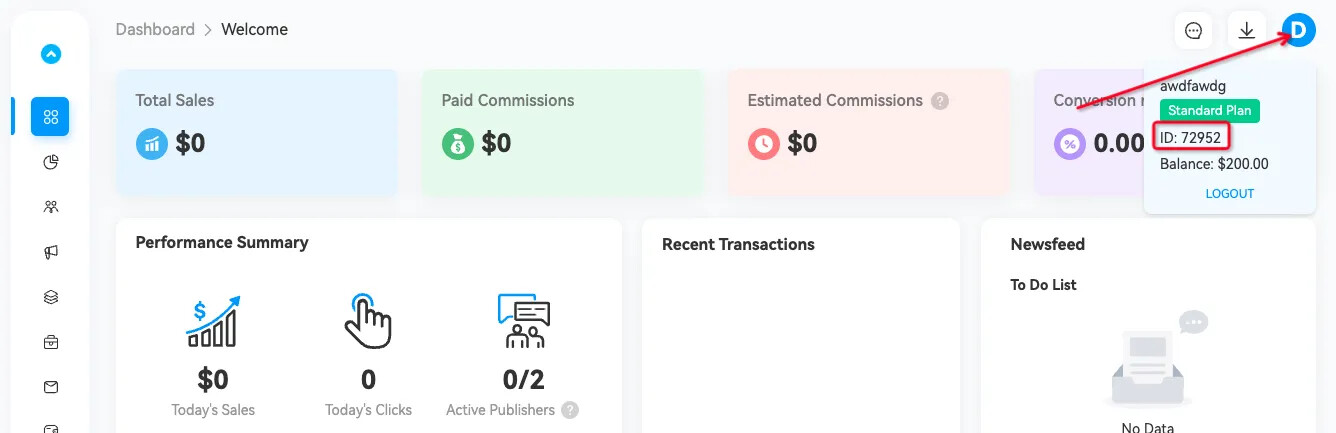Click the download arrow icon
1336x433 pixels.
tap(1246, 31)
